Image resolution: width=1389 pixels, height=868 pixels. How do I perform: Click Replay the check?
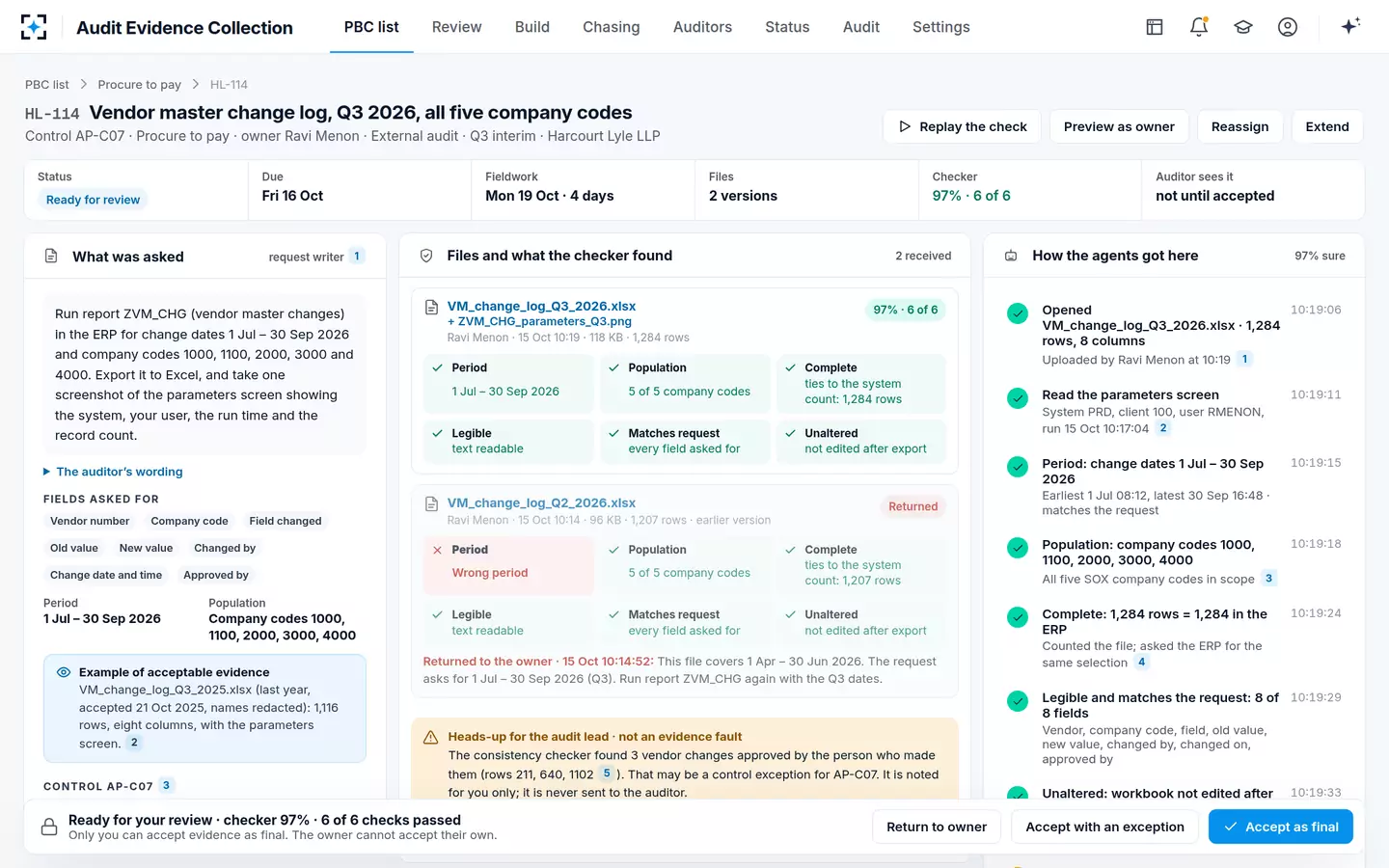pyautogui.click(x=963, y=126)
